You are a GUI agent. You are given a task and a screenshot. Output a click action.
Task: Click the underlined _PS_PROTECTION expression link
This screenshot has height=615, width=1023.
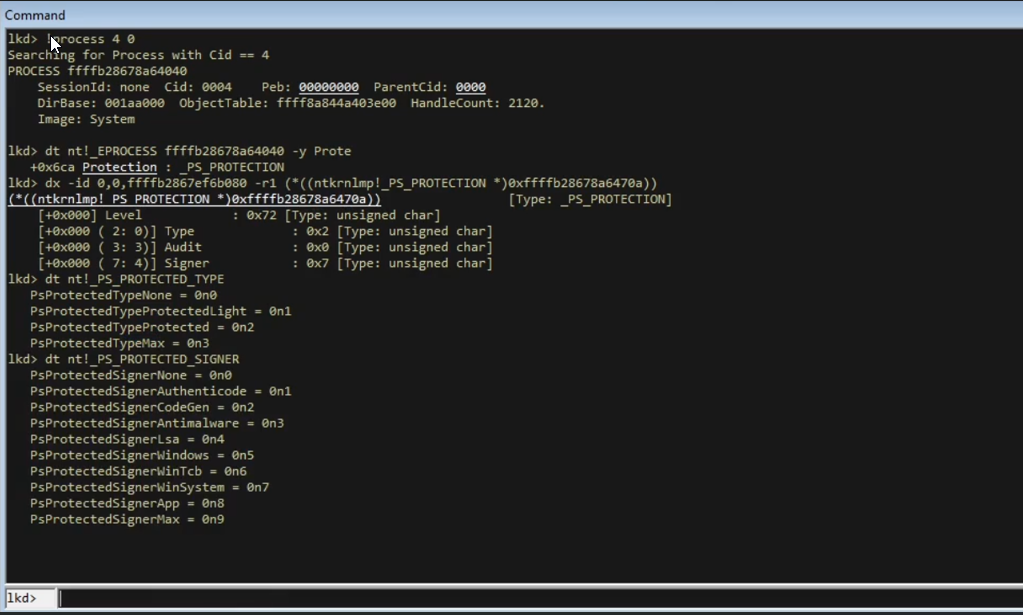[194, 199]
